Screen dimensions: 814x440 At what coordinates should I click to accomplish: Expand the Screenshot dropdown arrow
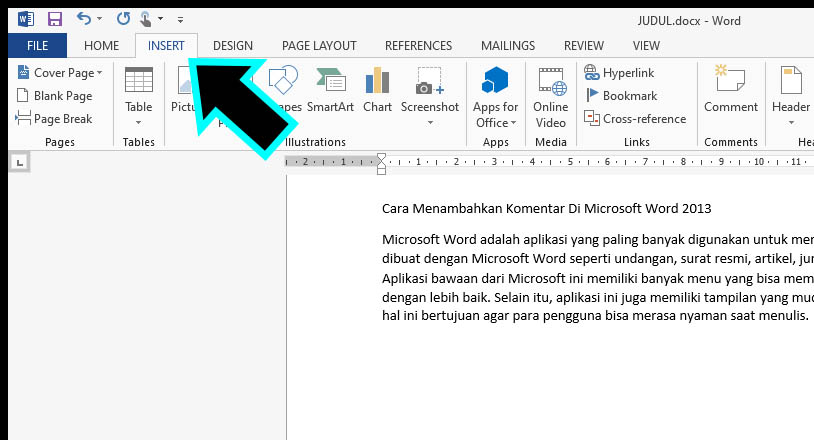point(430,123)
